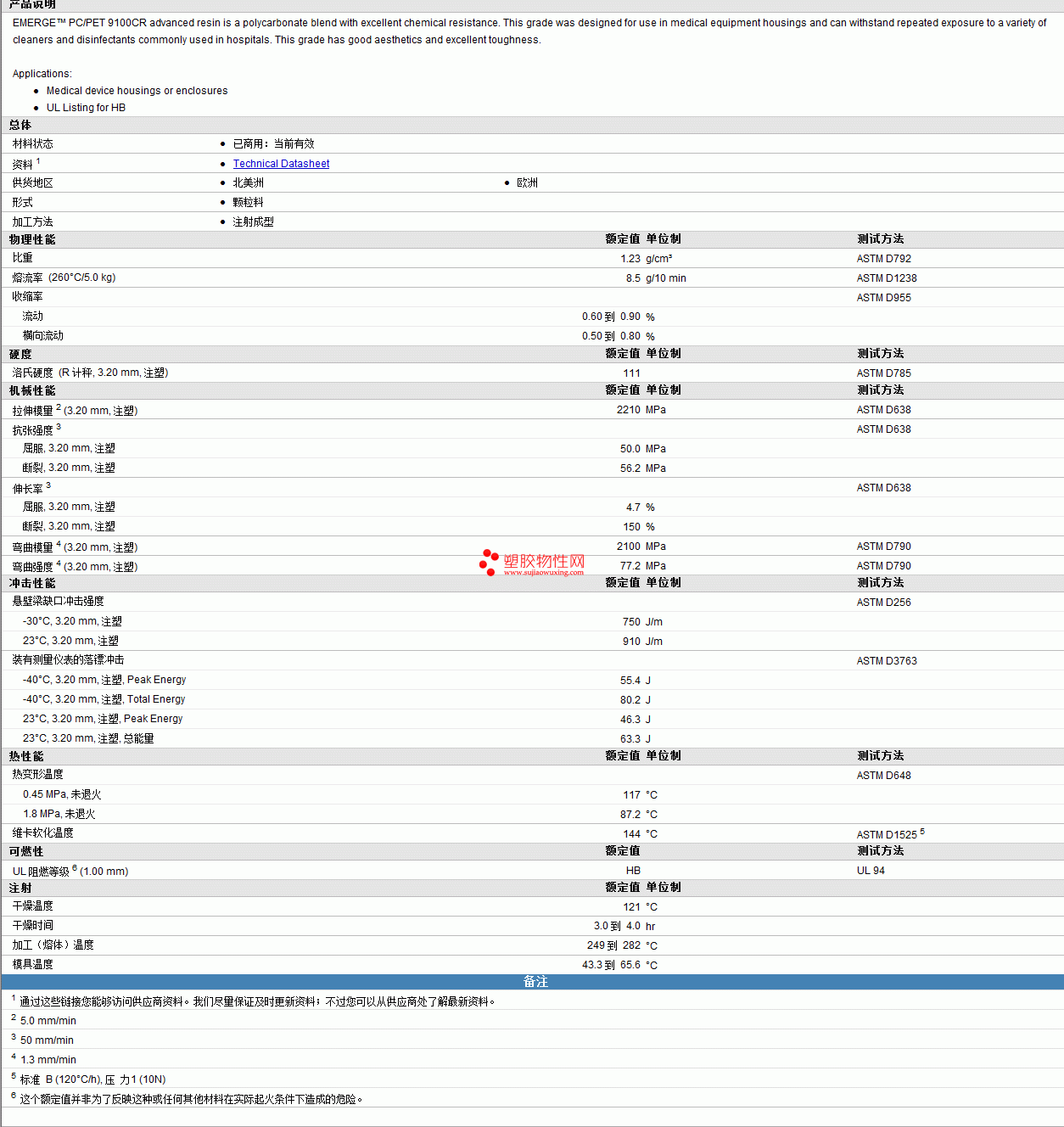Image resolution: width=1064 pixels, height=1127 pixels.
Task: Select the tensile modulus value '2210'
Action: coord(629,410)
